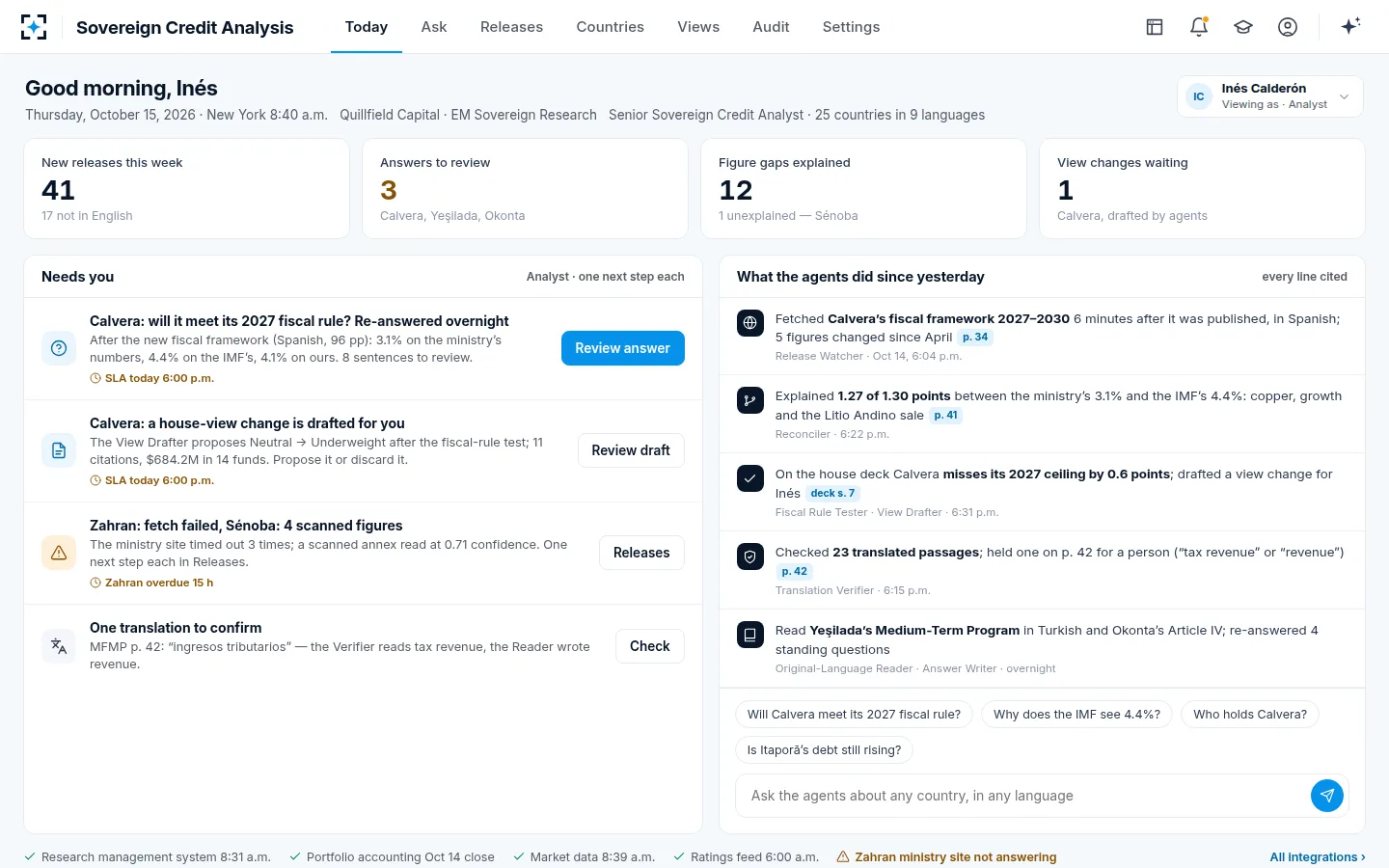Open the user account circle icon
Screen dimensions: 1389x868
[x=1288, y=27]
